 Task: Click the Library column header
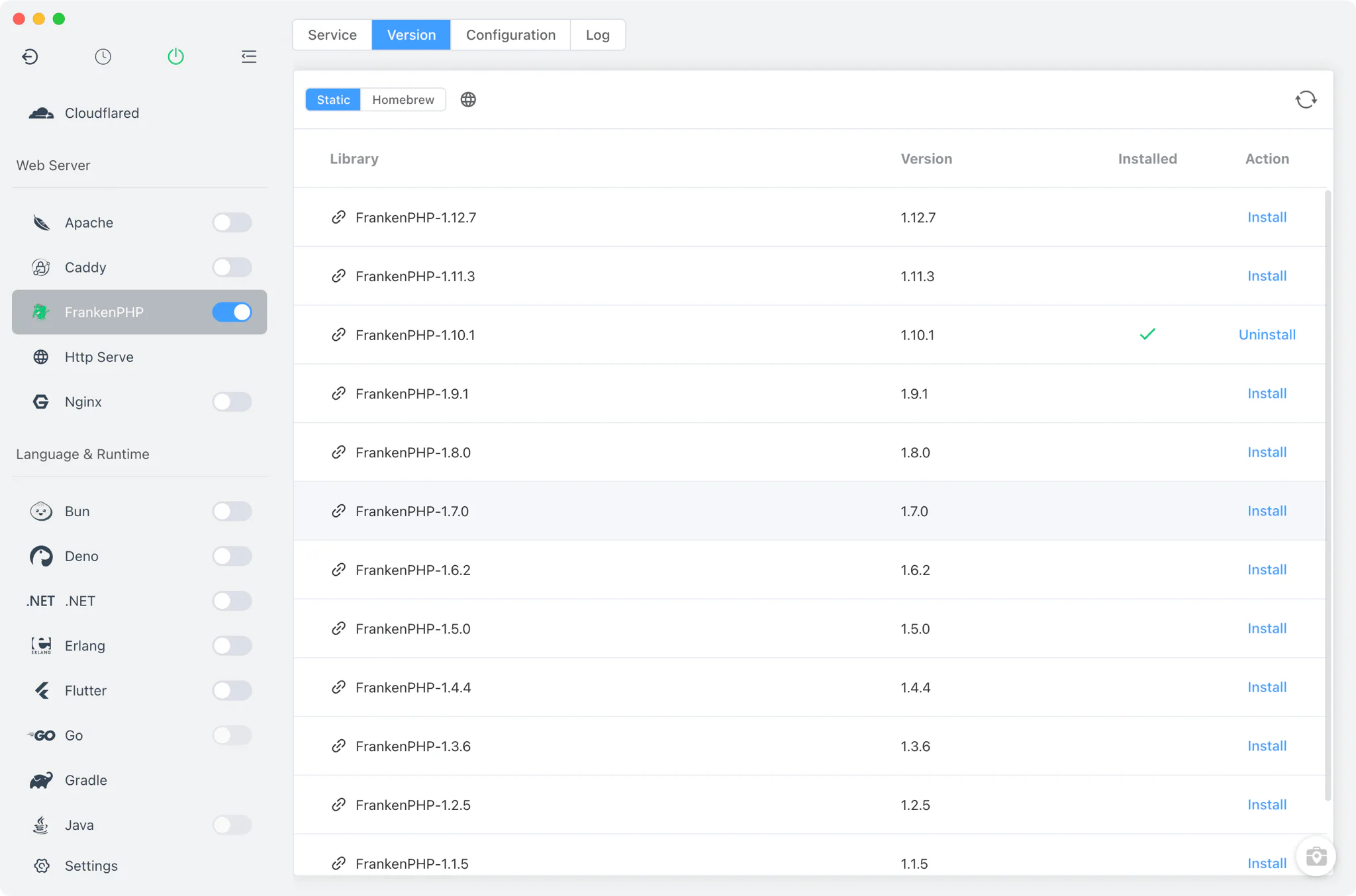[x=354, y=159]
